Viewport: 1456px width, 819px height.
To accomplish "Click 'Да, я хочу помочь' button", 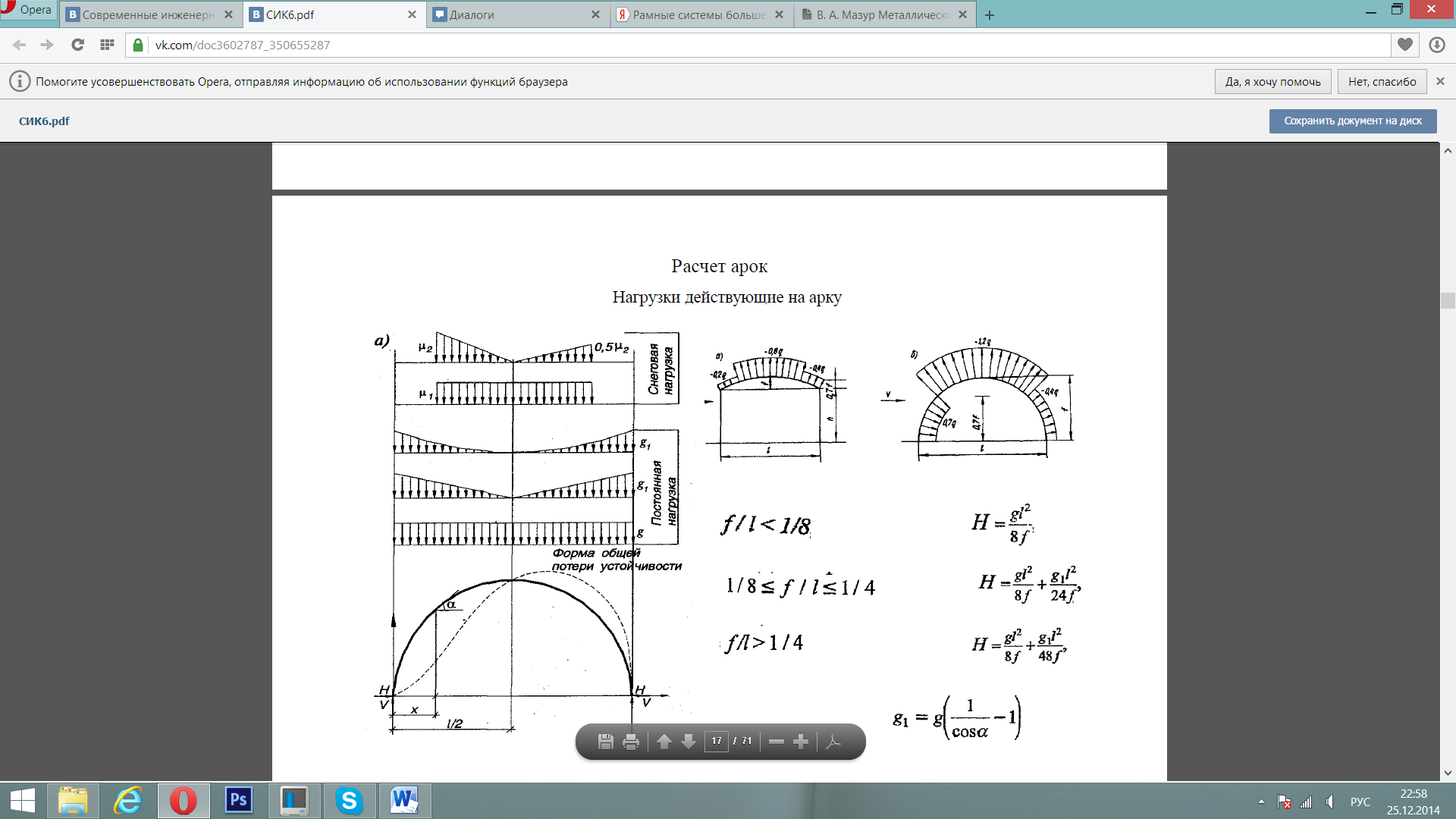I will click(x=1272, y=81).
